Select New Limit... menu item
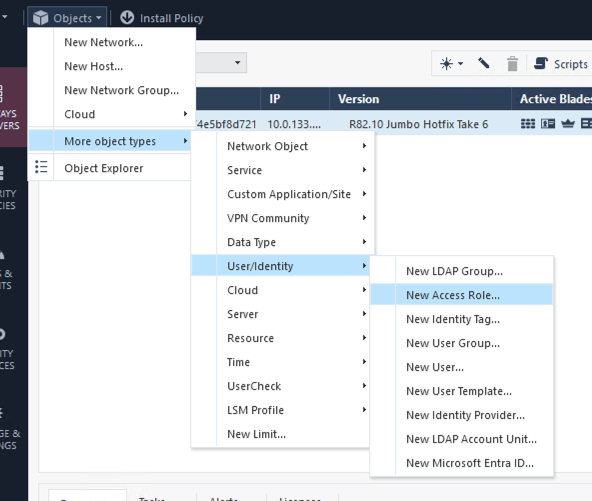This screenshot has width=592, height=501. [281, 434]
